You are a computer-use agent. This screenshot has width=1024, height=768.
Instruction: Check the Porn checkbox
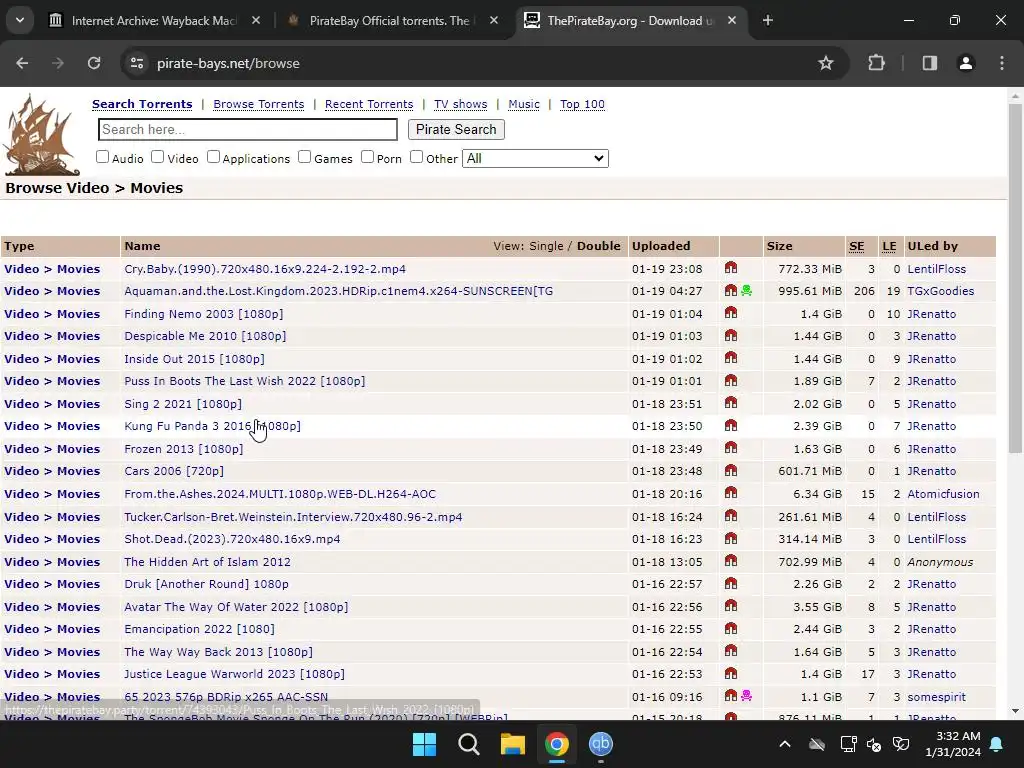[367, 157]
